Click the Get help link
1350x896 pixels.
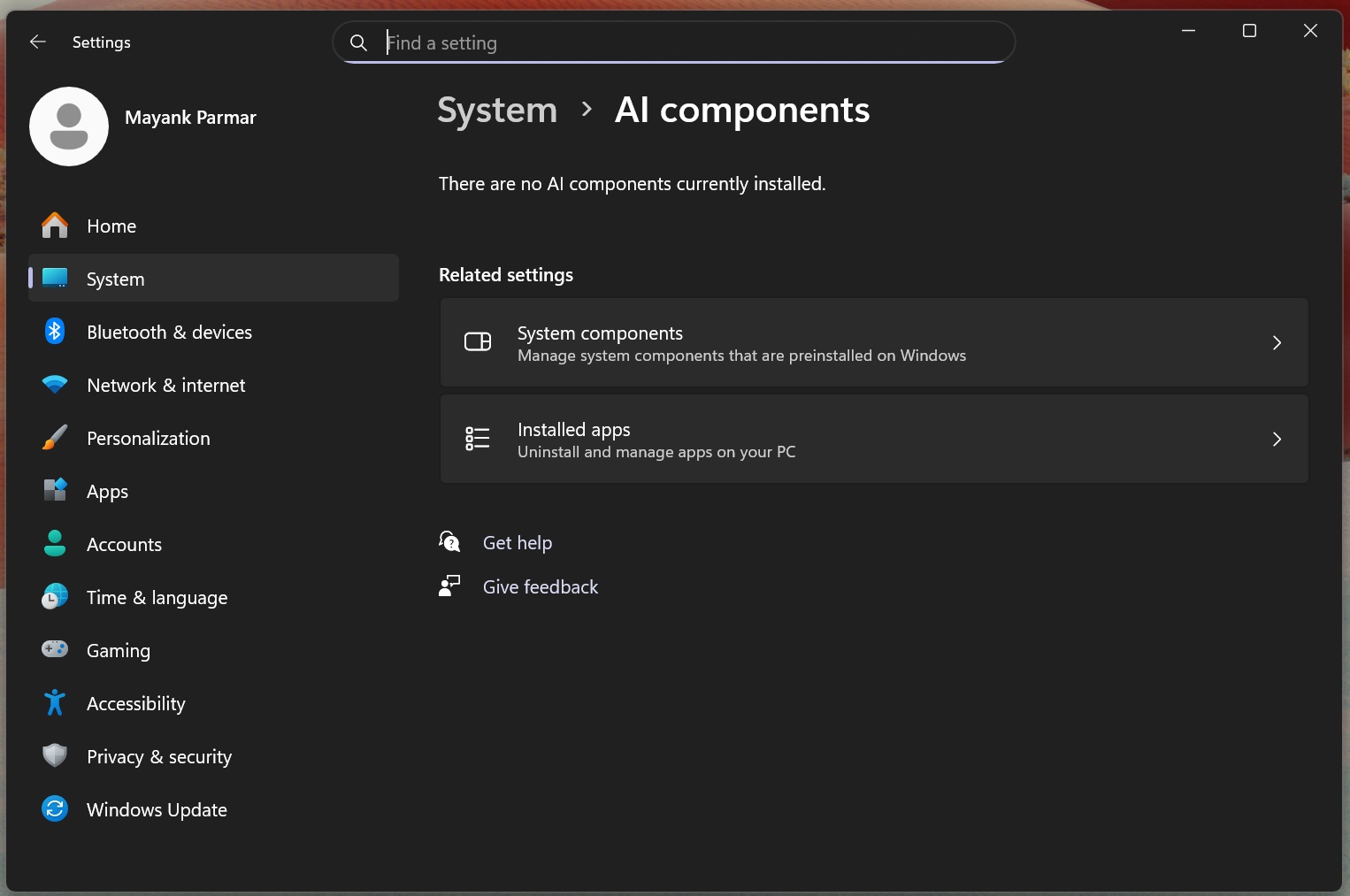(x=518, y=542)
